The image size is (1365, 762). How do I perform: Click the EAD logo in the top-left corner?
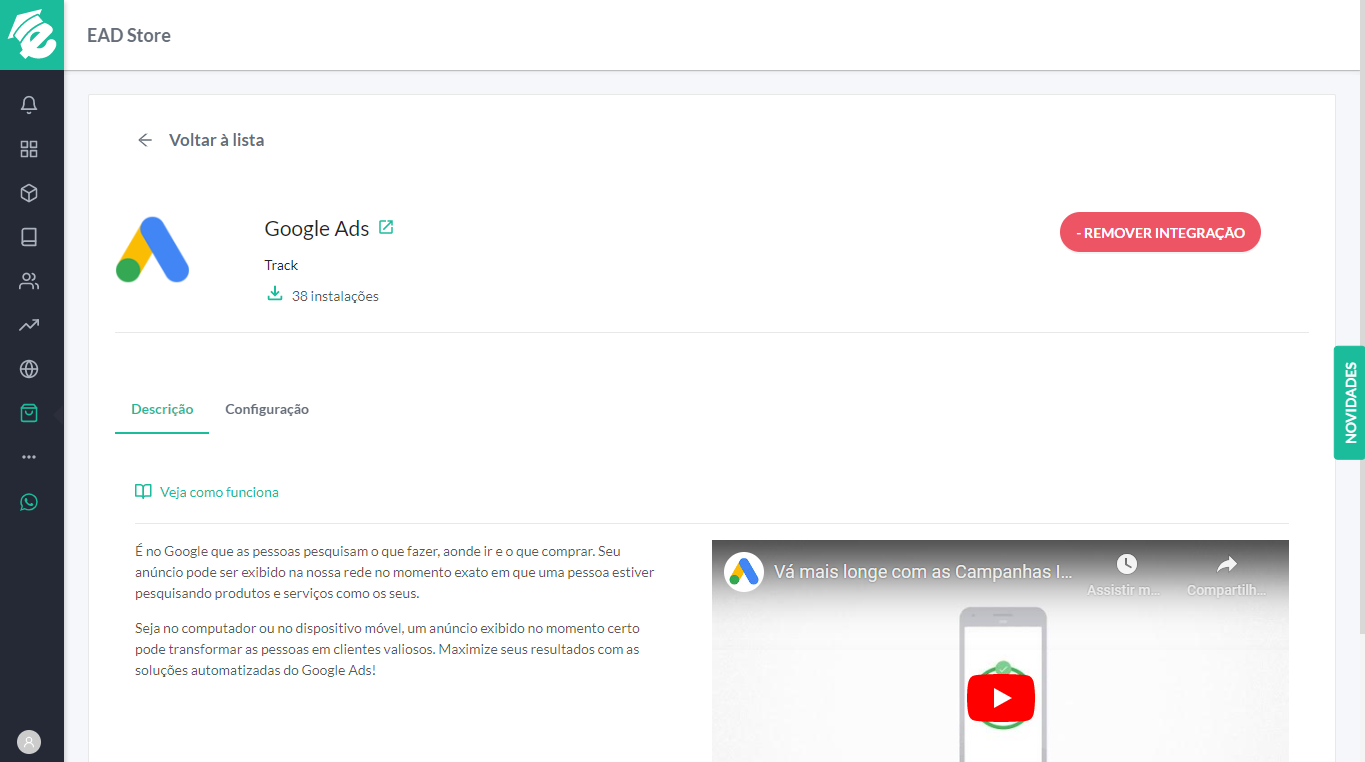(32, 35)
